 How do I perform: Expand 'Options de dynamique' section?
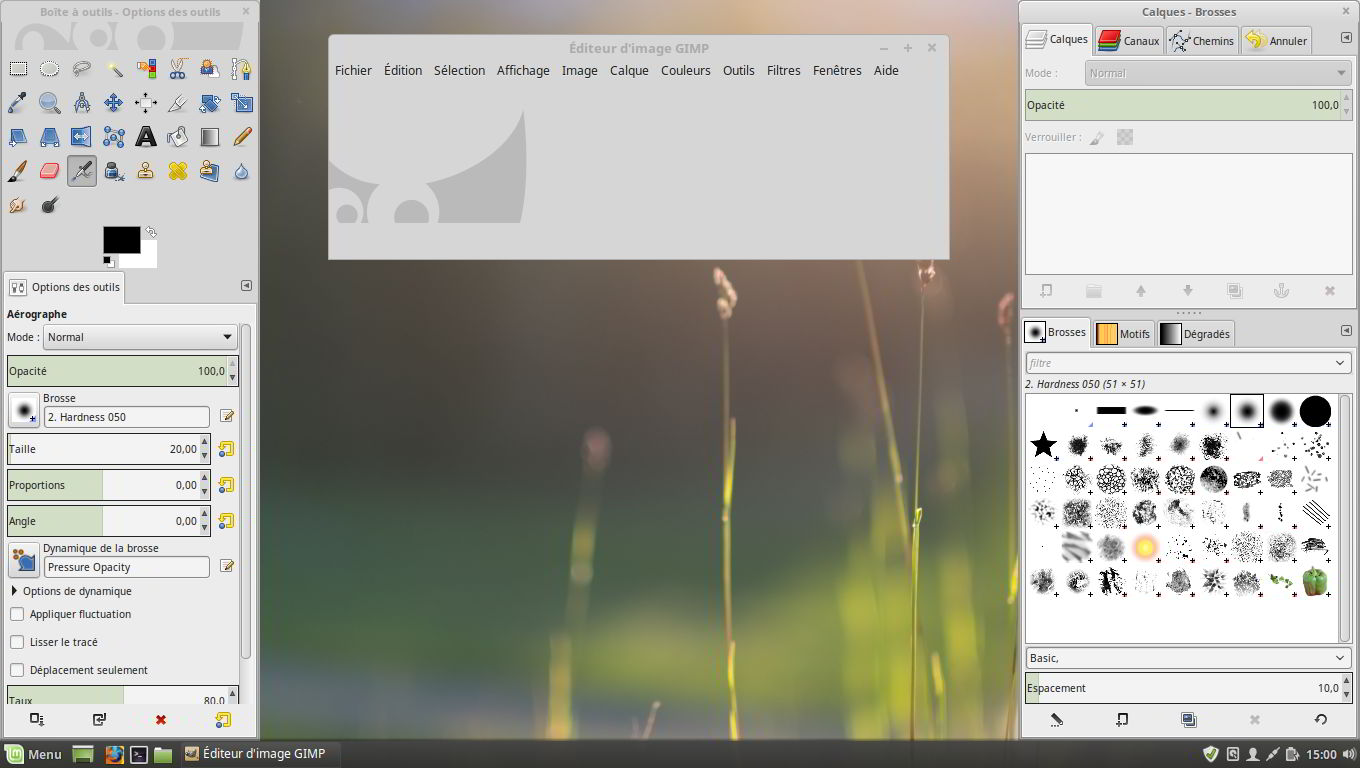click(x=14, y=591)
